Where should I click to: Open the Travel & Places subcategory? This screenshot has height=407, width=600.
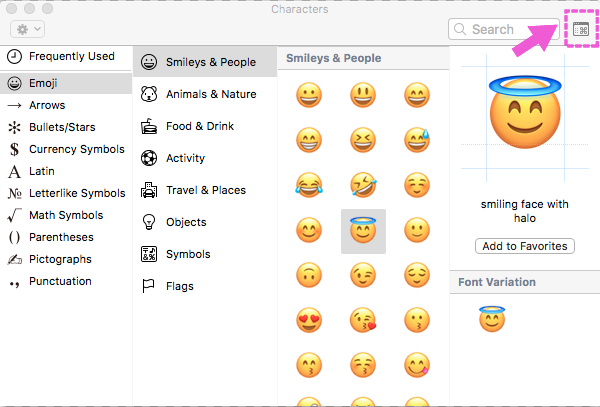pyautogui.click(x=205, y=190)
